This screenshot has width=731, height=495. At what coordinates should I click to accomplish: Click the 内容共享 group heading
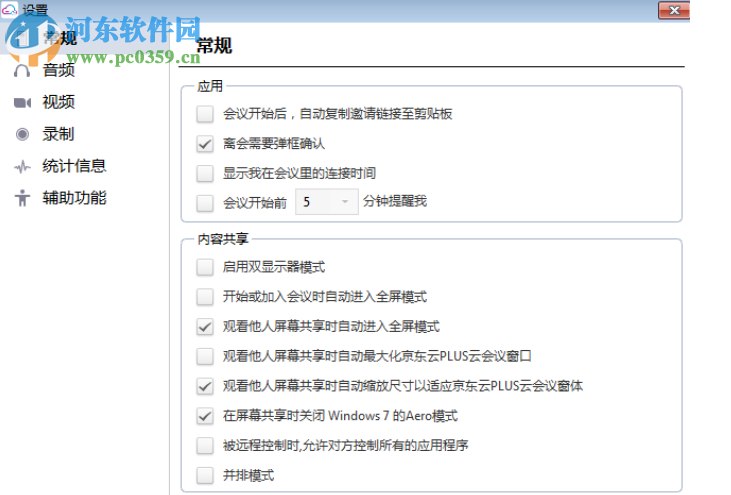[223, 239]
